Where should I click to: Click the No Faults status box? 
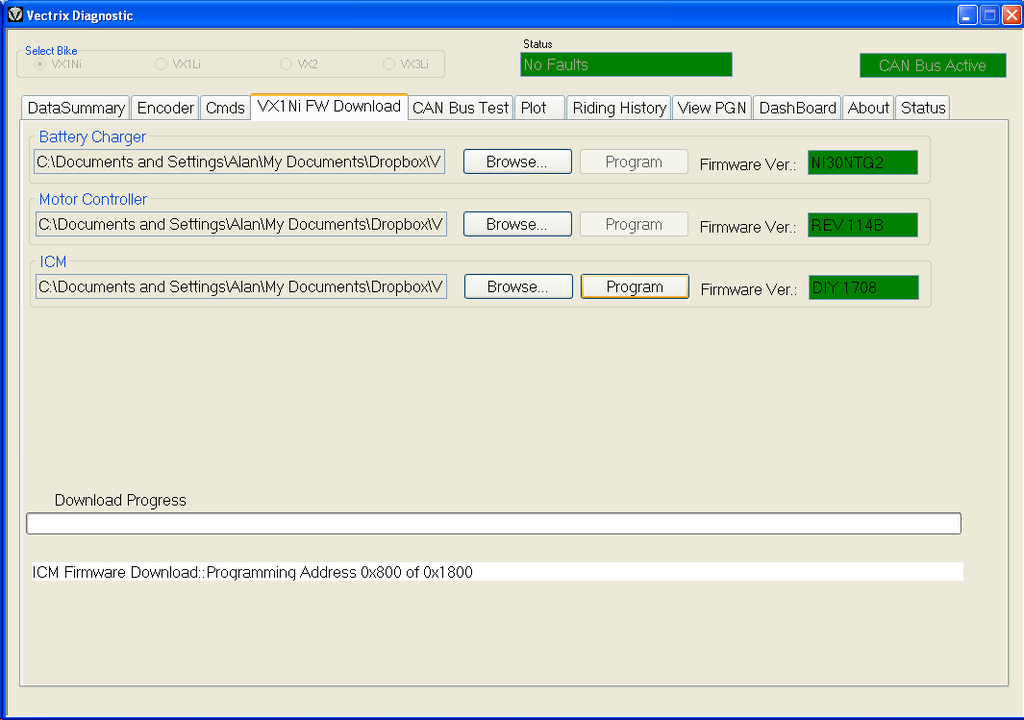pos(626,65)
